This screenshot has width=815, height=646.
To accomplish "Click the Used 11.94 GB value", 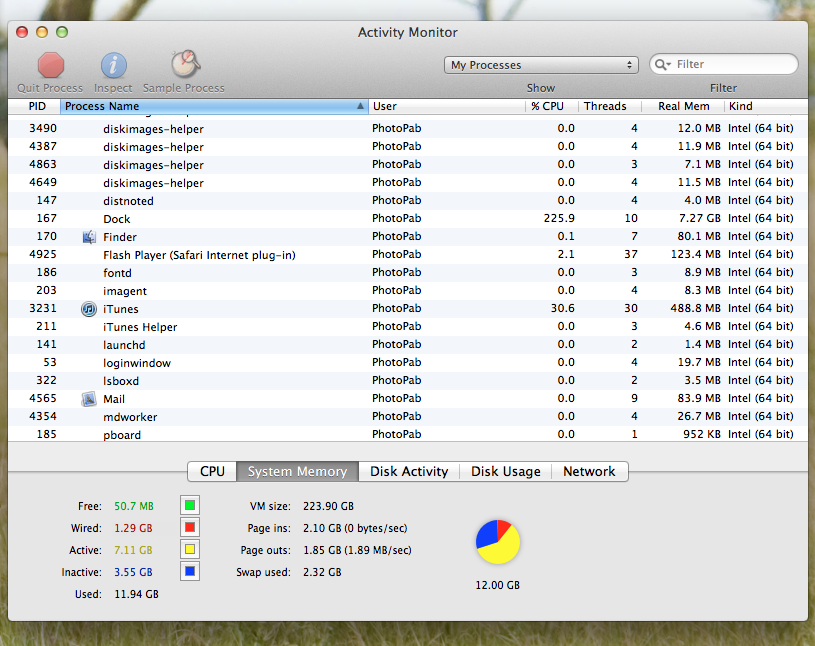I will tap(136, 594).
